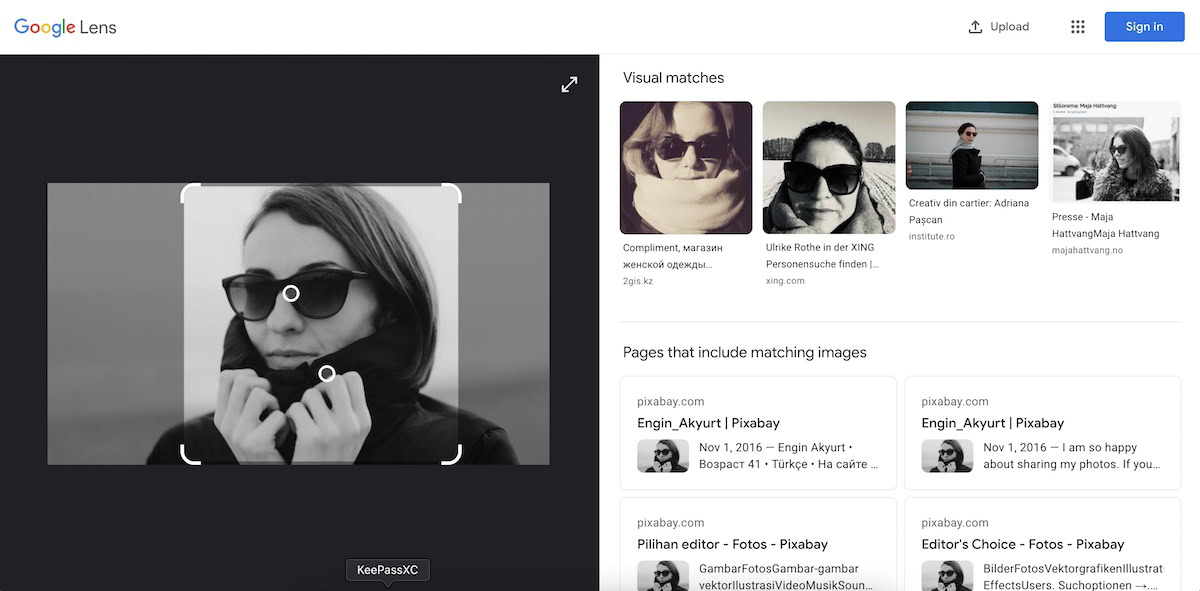This screenshot has height=591, width=1200.
Task: Grab the top-left crop corner handle
Action: pyautogui.click(x=190, y=192)
